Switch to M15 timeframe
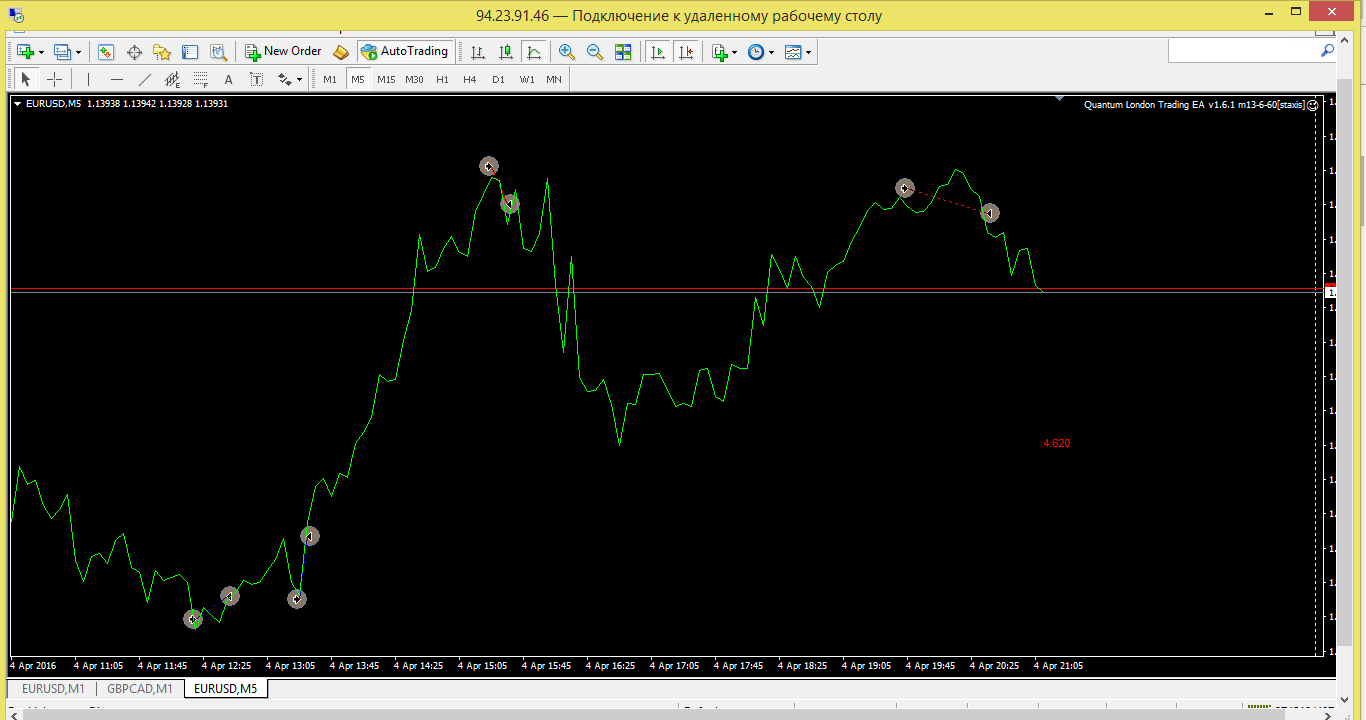Image resolution: width=1366 pixels, height=720 pixels. point(386,79)
